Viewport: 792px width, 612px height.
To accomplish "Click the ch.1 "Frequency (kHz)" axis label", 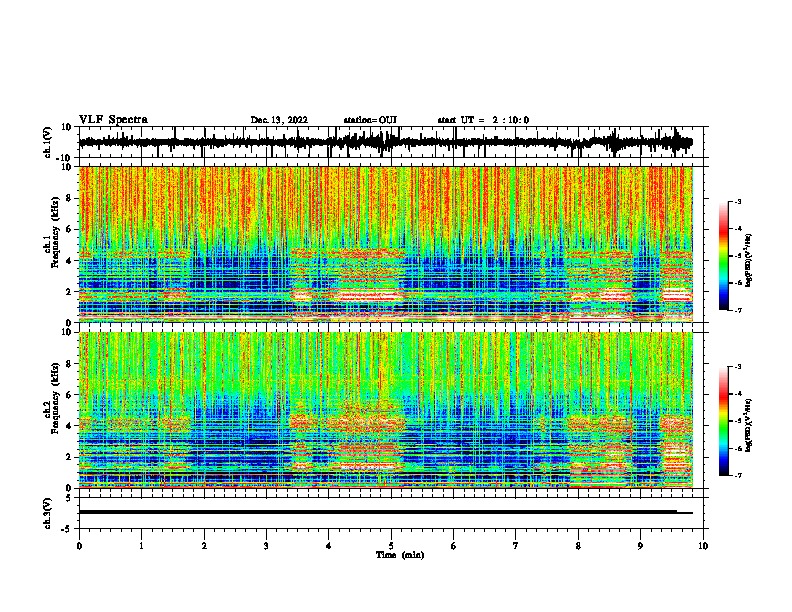I will click(x=56, y=233).
